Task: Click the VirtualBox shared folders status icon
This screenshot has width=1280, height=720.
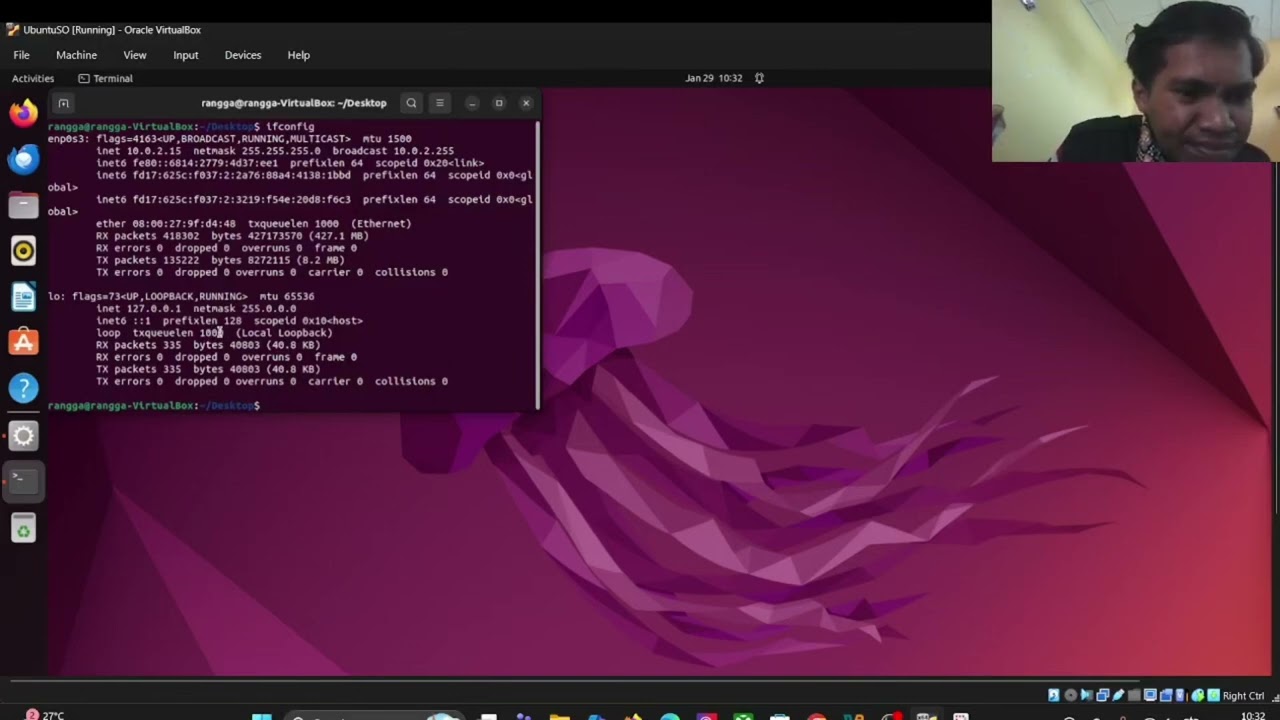Action: 1134,695
